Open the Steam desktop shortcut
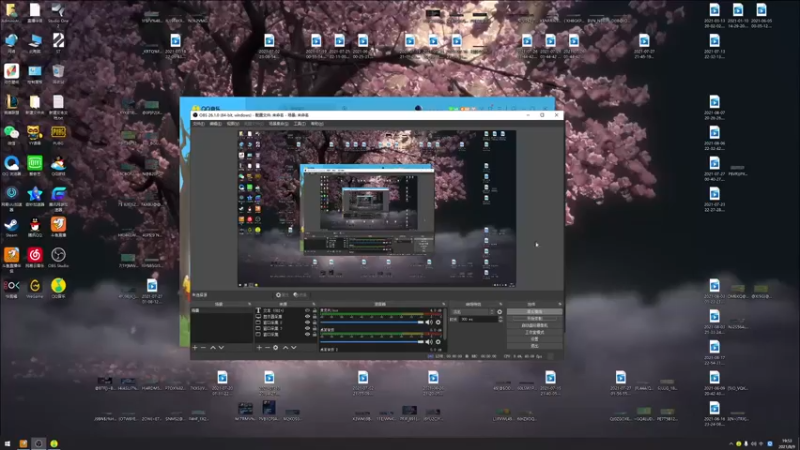 coord(11,227)
